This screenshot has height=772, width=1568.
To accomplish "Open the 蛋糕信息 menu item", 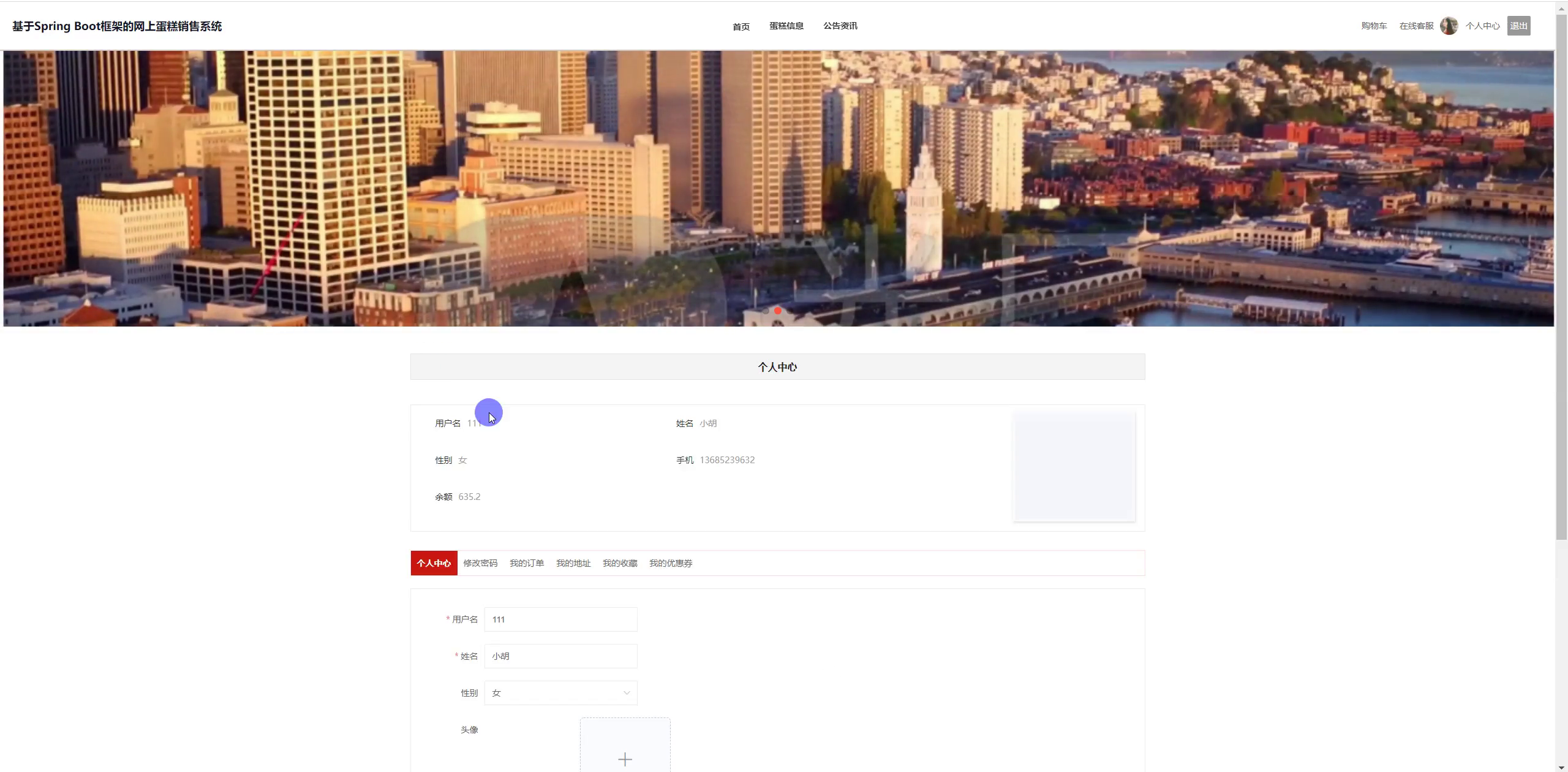I will [786, 26].
